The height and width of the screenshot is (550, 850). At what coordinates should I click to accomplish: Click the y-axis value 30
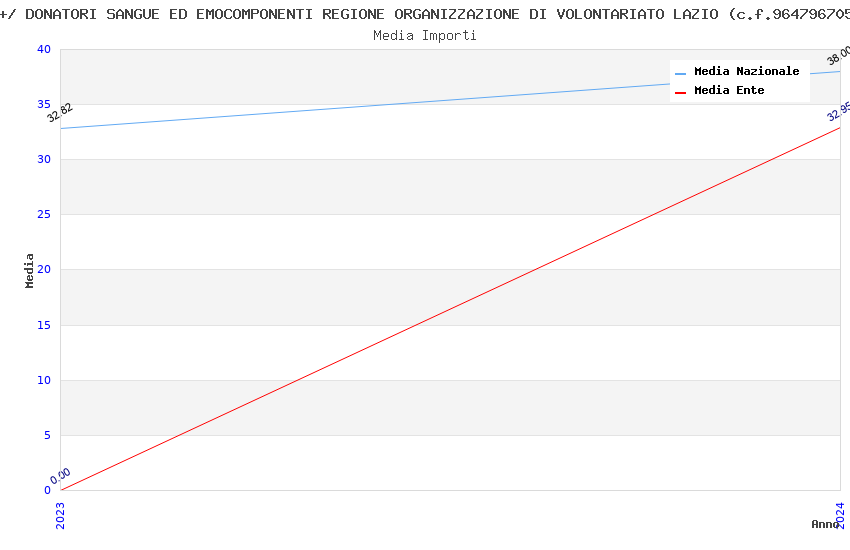pos(44,159)
